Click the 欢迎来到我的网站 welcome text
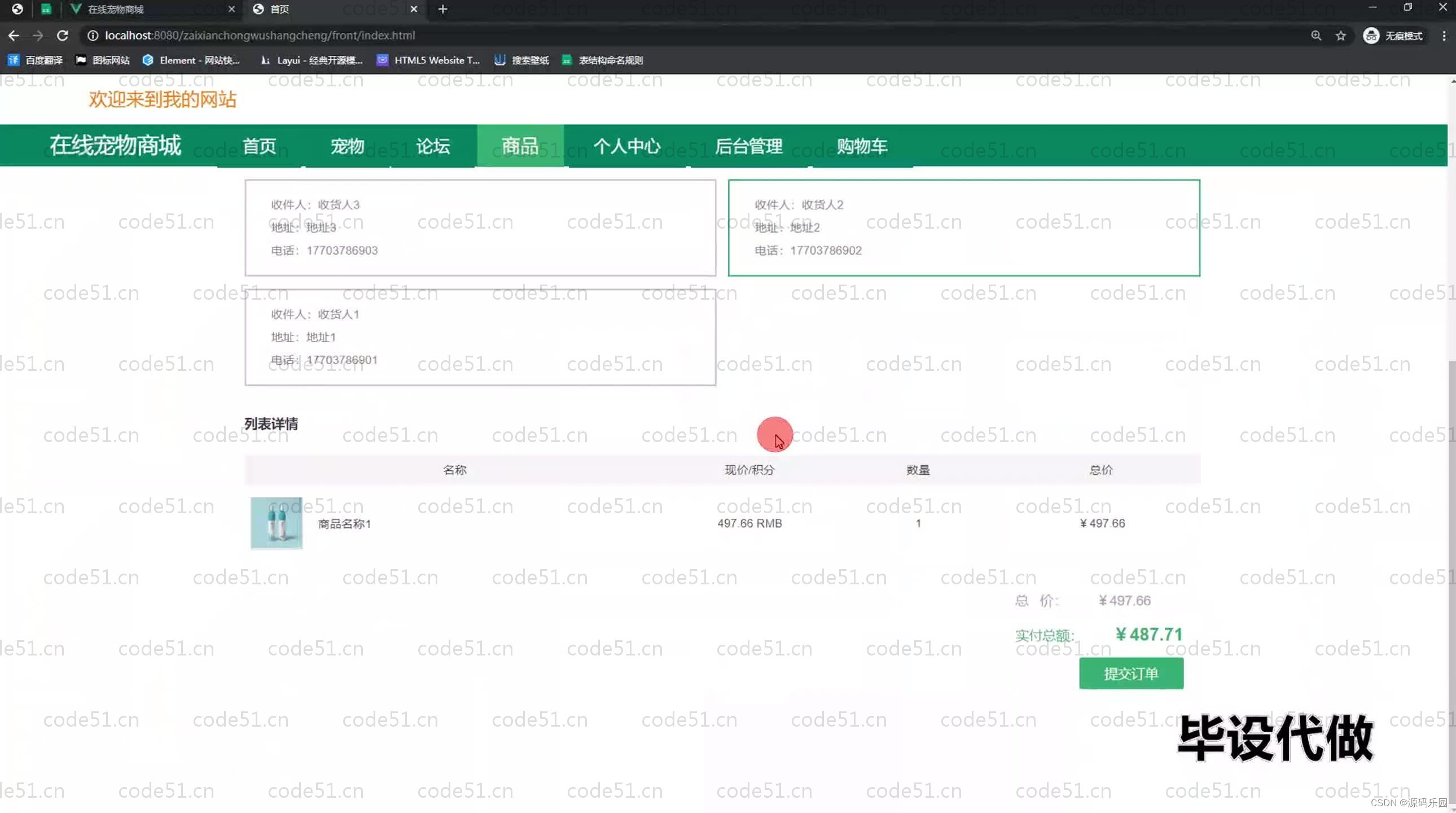 point(162,99)
